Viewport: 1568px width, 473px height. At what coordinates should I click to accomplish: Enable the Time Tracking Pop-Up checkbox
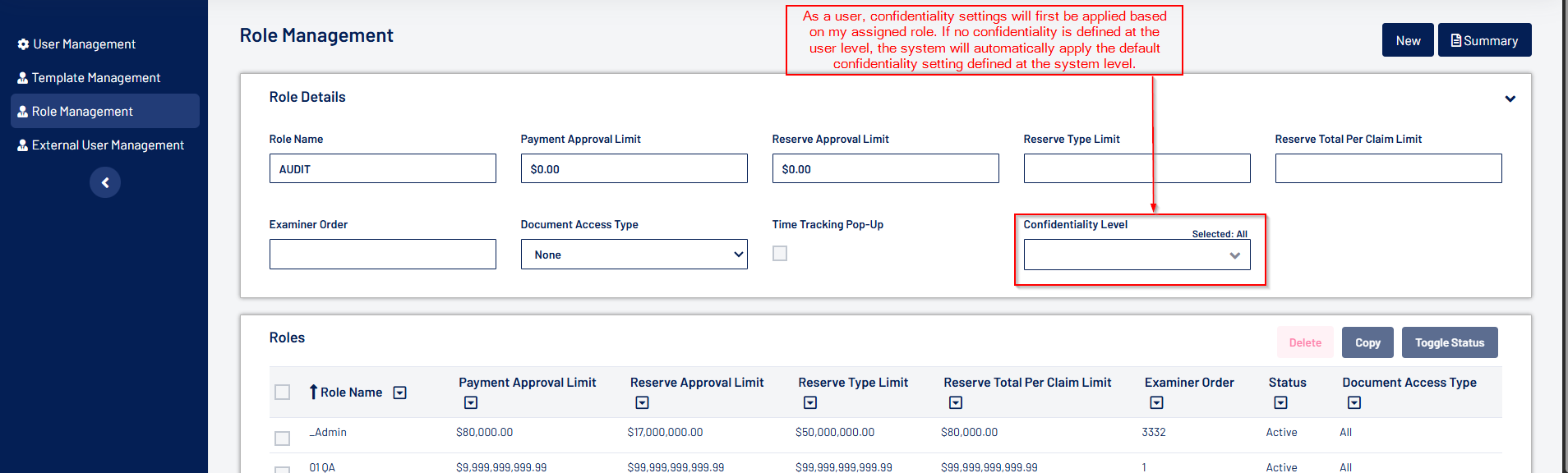coord(780,254)
